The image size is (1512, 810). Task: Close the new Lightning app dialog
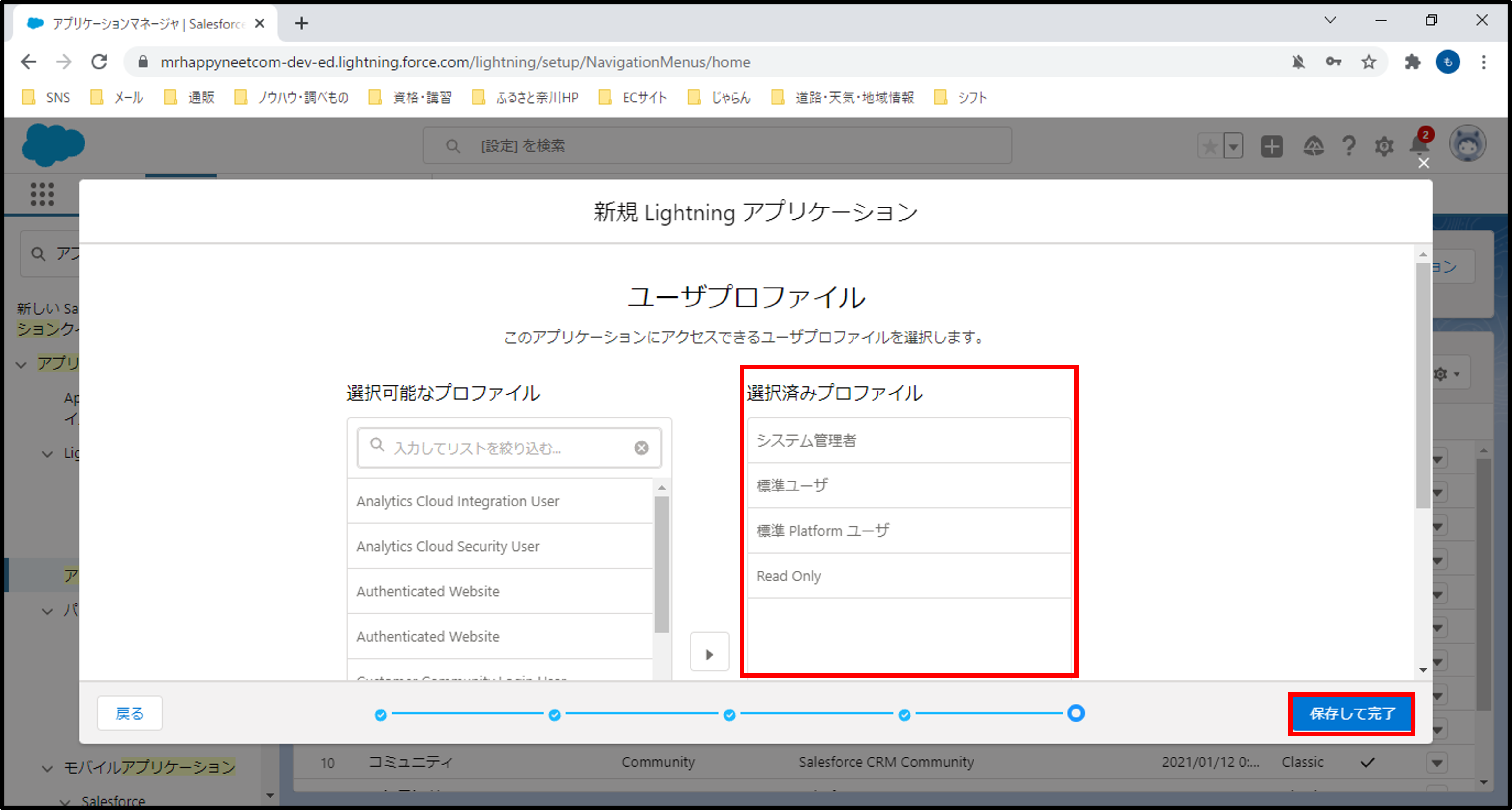(x=1423, y=163)
